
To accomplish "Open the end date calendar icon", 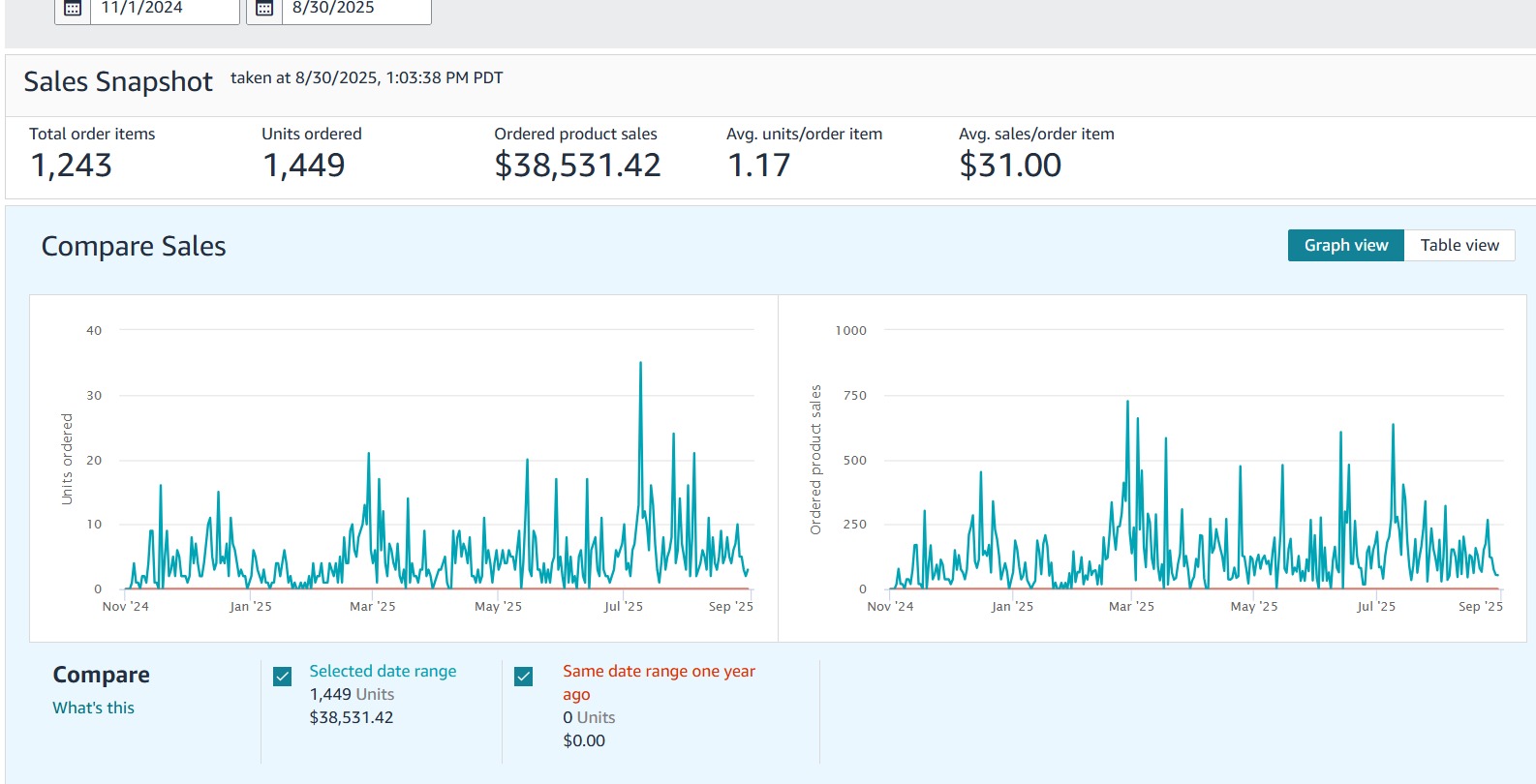I will 264,9.
